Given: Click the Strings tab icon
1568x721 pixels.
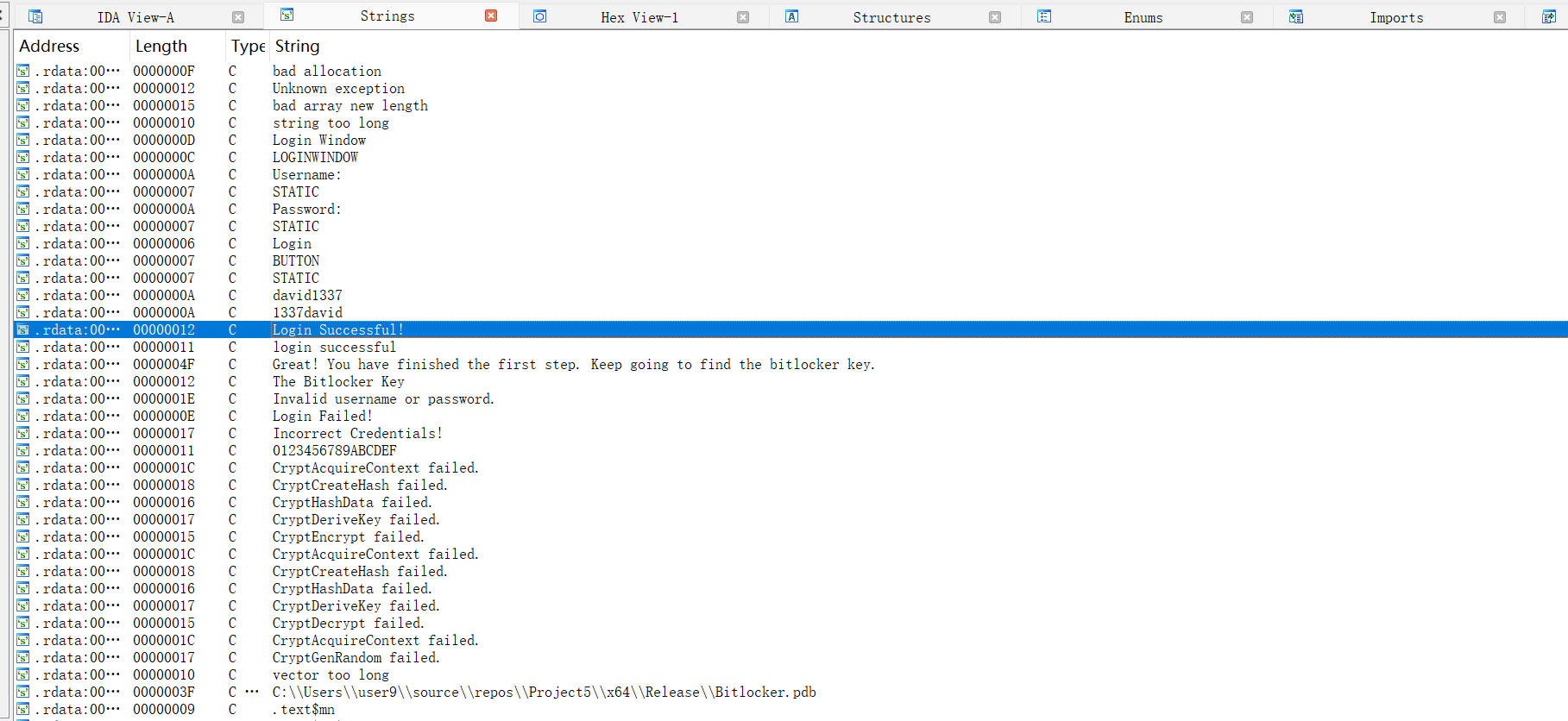Looking at the screenshot, I should point(287,16).
